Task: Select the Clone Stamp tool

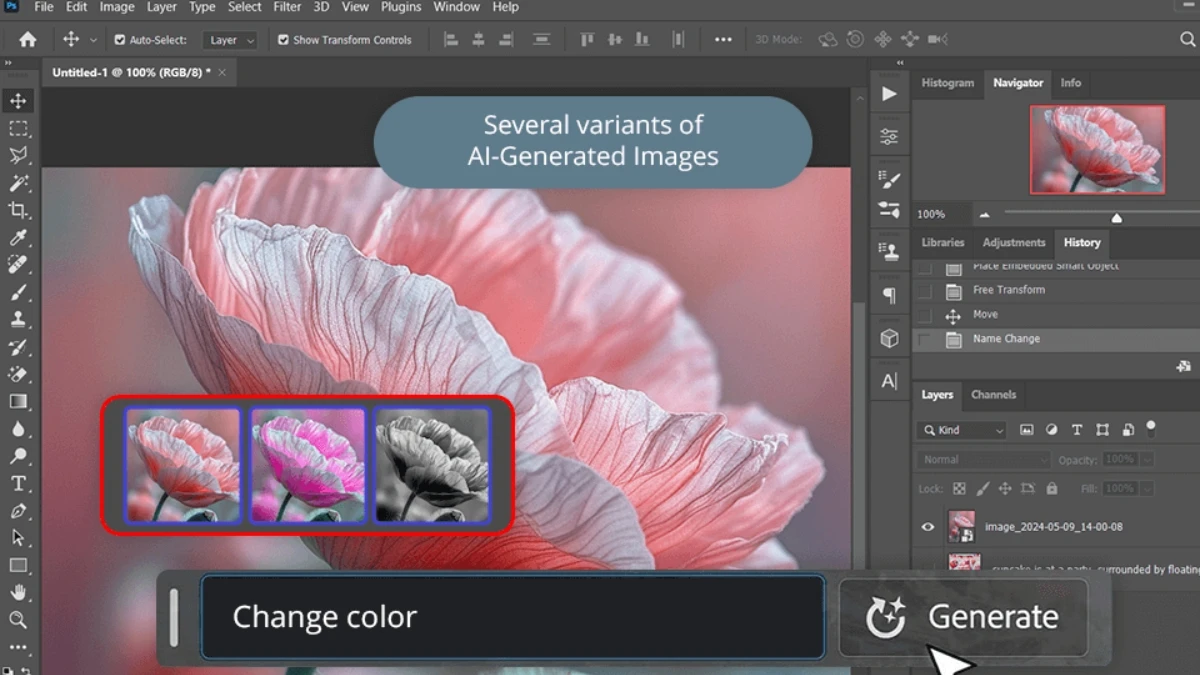Action: point(18,320)
